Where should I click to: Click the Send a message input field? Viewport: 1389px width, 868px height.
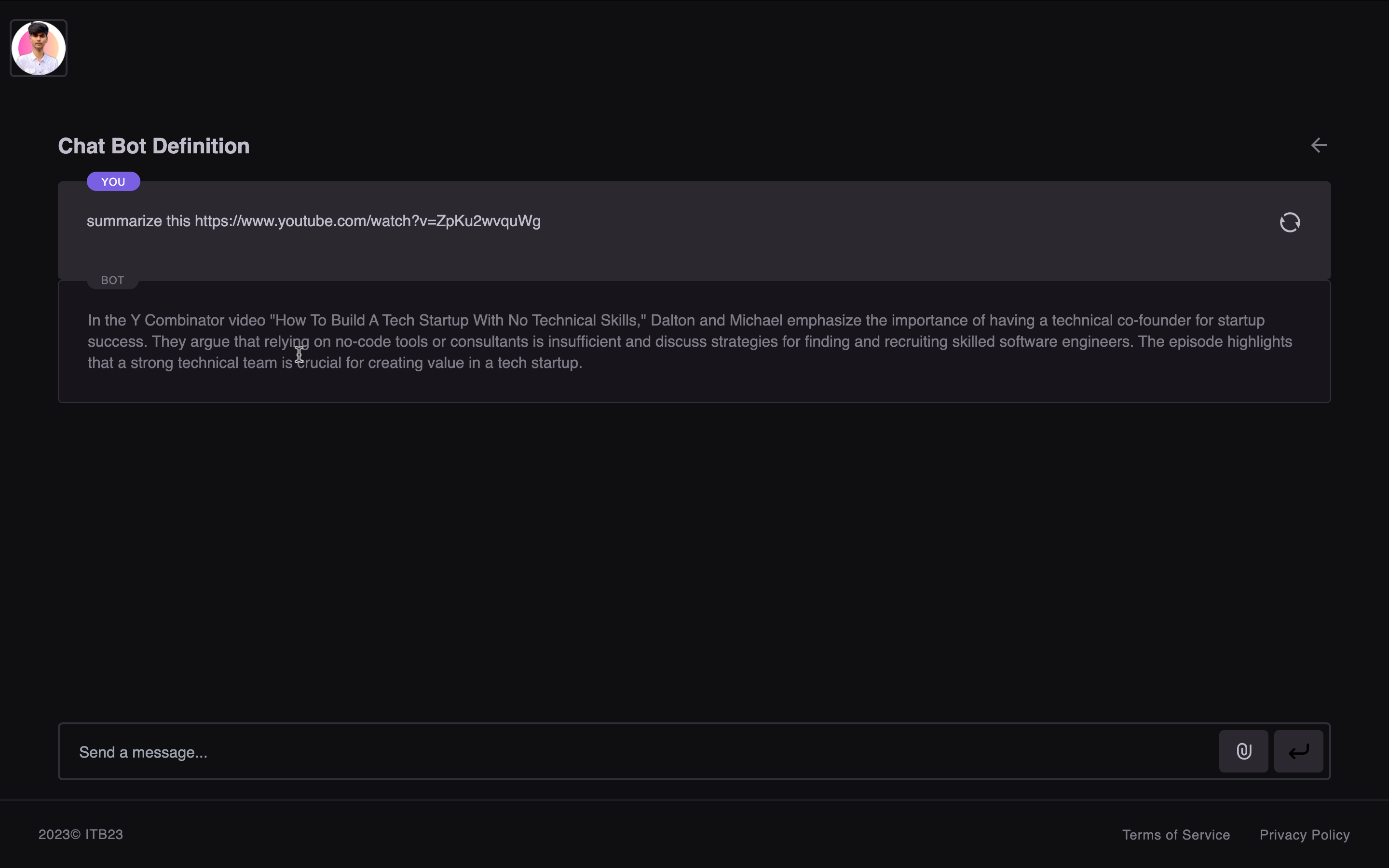pyautogui.click(x=631, y=752)
